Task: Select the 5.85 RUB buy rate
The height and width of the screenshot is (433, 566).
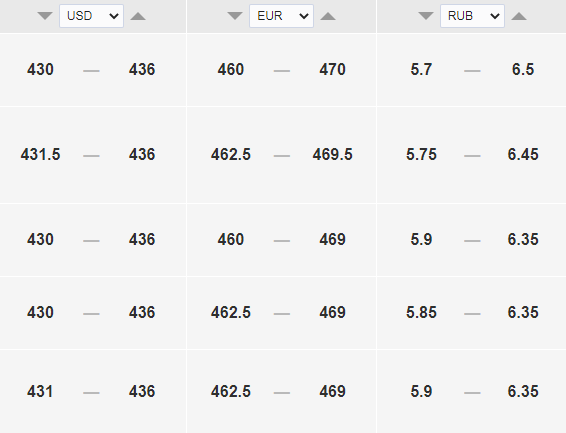Action: tap(421, 312)
